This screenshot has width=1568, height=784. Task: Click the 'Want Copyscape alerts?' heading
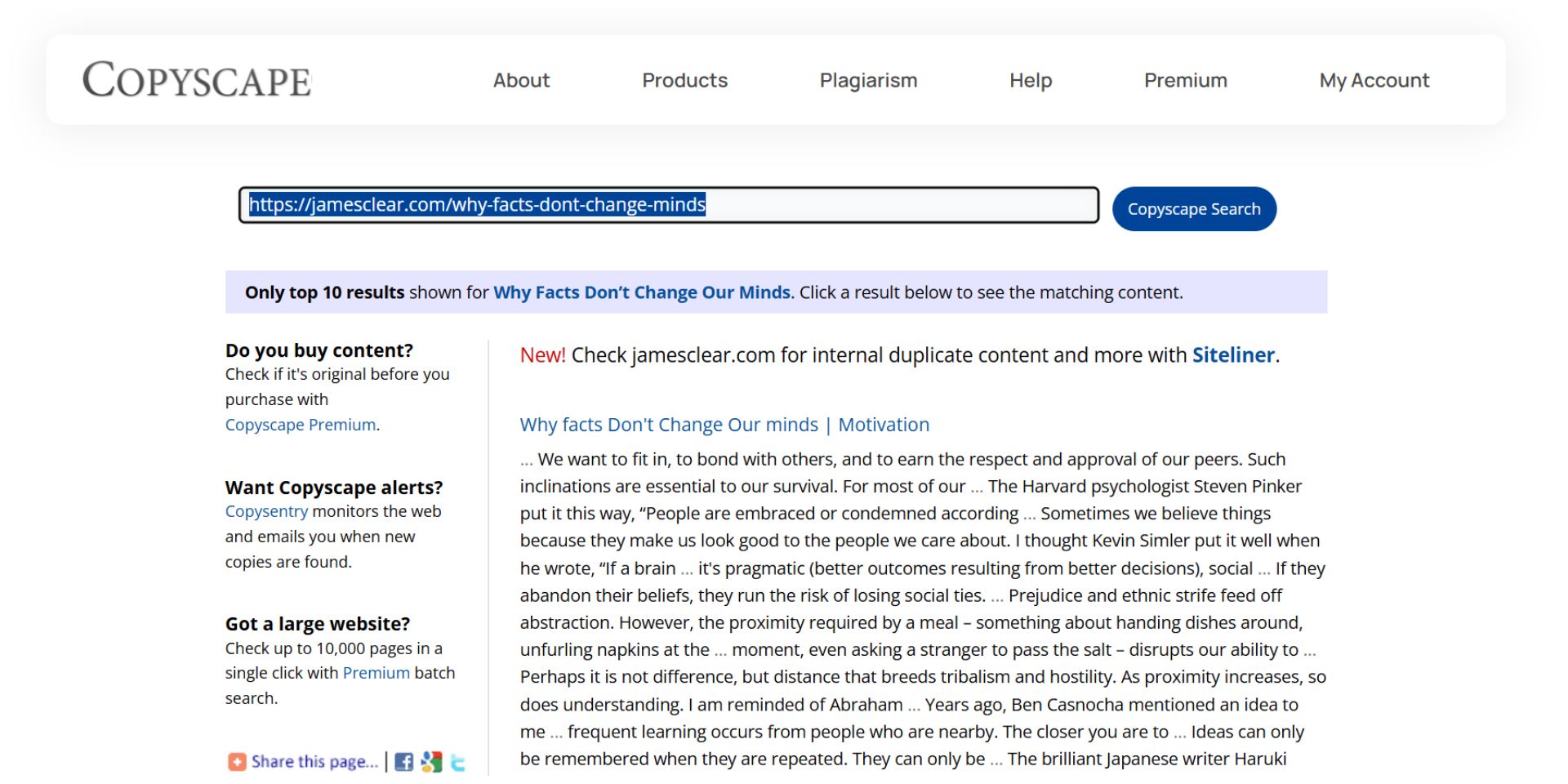click(x=334, y=488)
